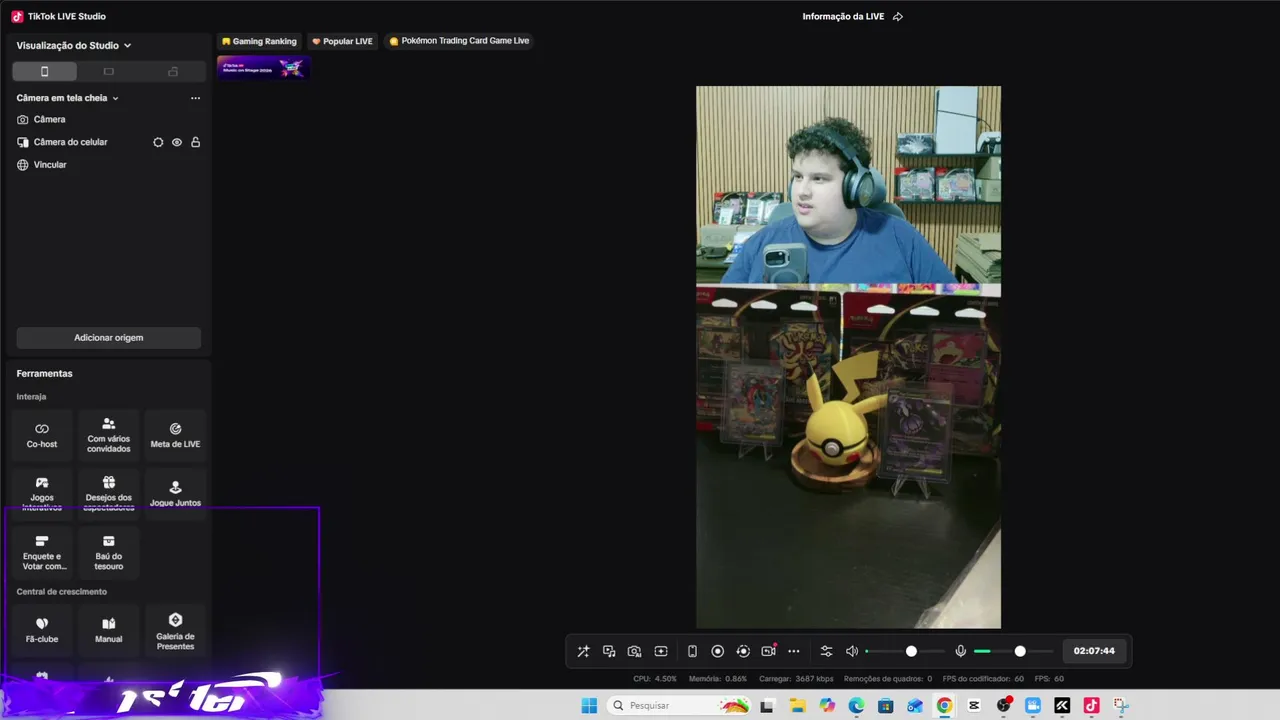Click the CPU 4.50% status readout

click(655, 679)
